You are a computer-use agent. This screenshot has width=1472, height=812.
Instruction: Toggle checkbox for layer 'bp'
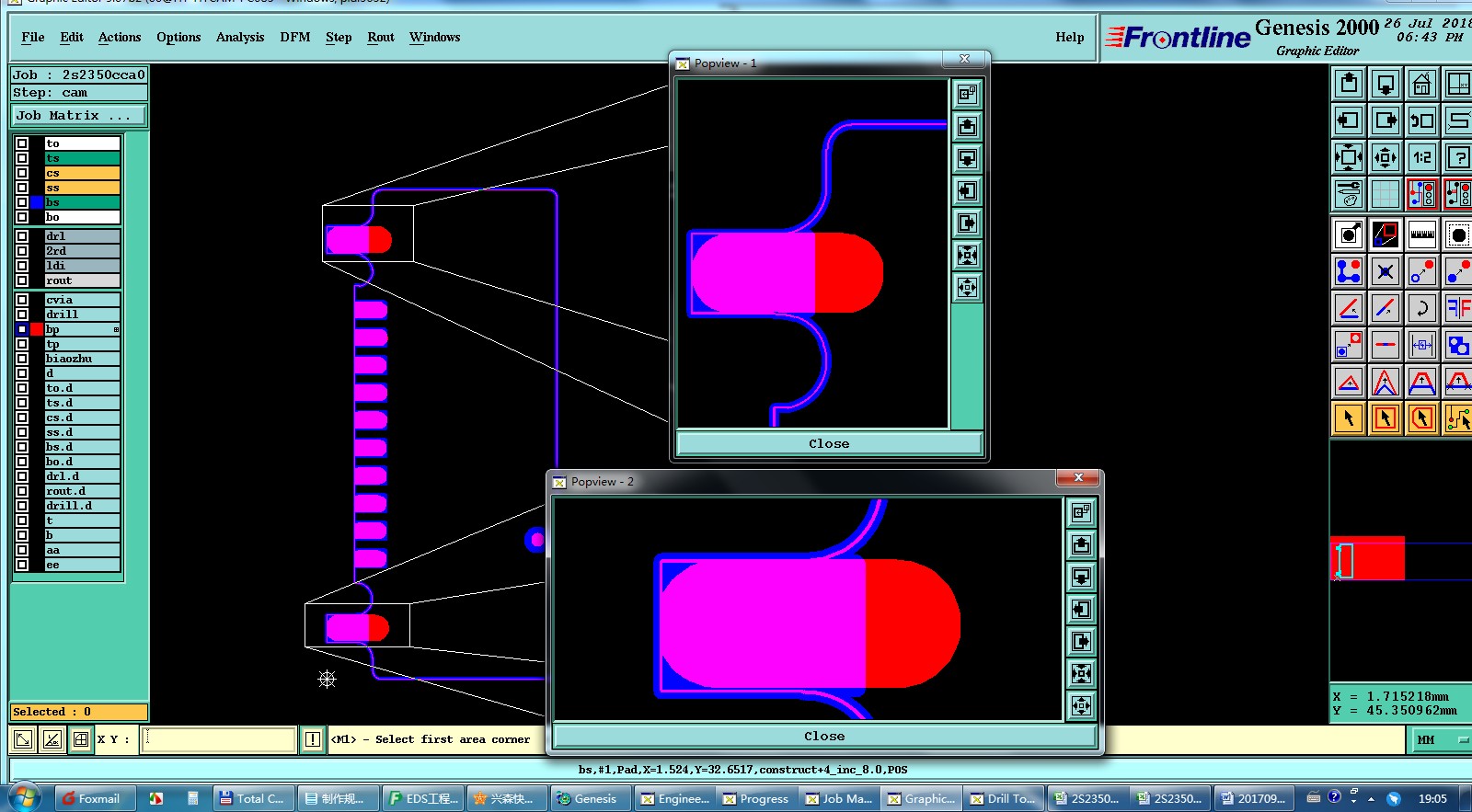pos(22,329)
